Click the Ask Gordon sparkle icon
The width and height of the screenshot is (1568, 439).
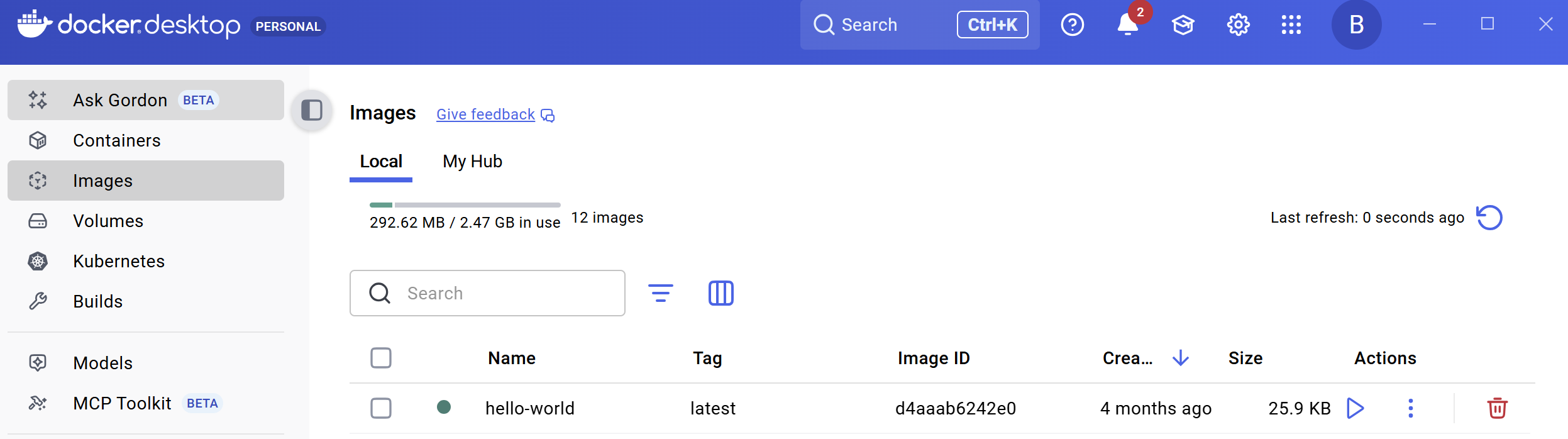tap(38, 100)
